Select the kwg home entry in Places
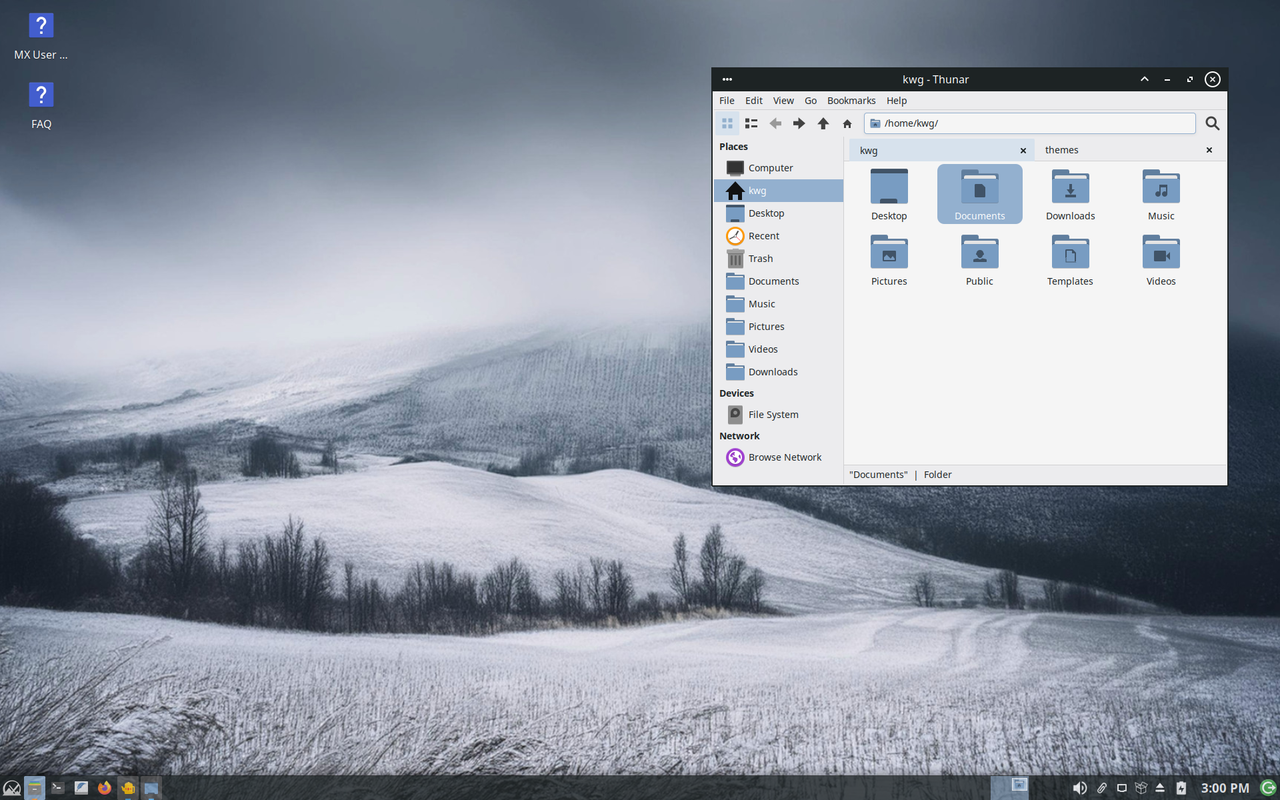1280x800 pixels. tap(759, 190)
